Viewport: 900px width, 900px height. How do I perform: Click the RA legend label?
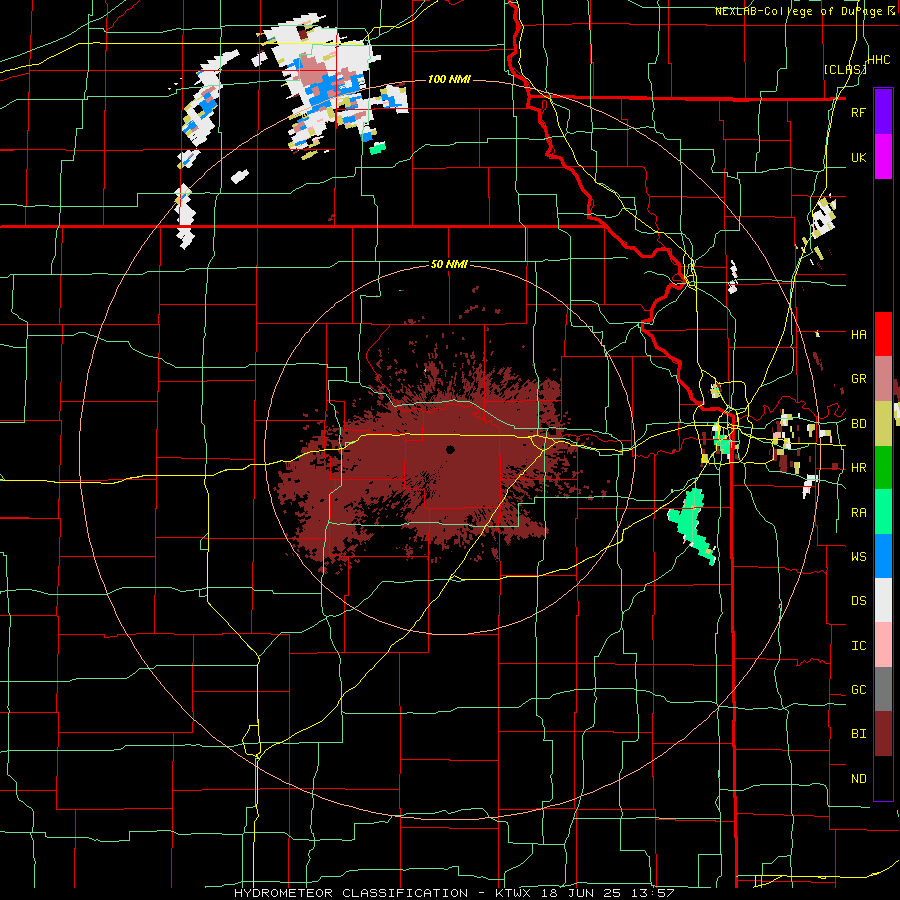coord(858,513)
